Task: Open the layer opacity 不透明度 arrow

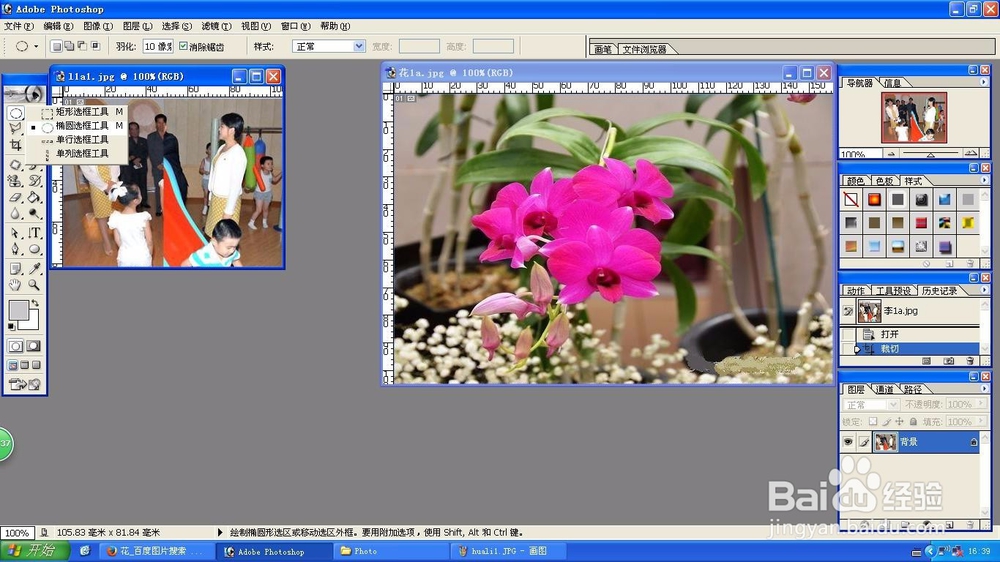Action: tap(981, 404)
